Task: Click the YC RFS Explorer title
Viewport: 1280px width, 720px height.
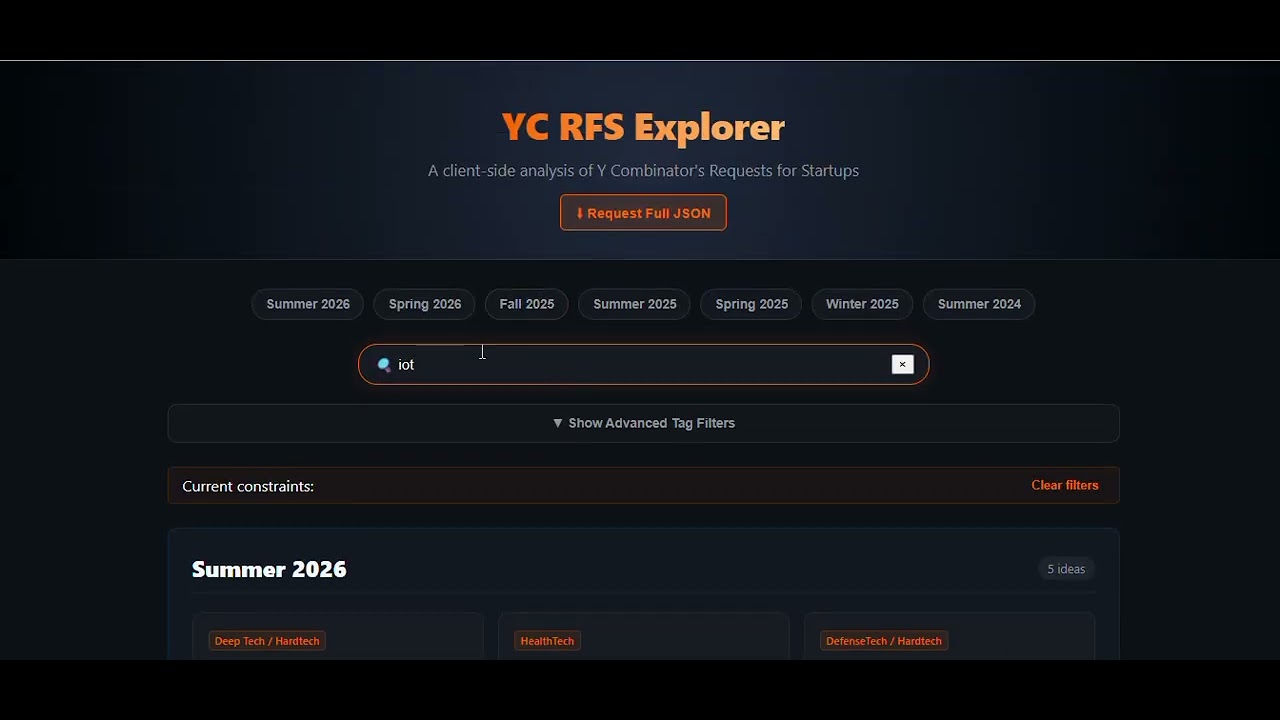Action: point(643,127)
